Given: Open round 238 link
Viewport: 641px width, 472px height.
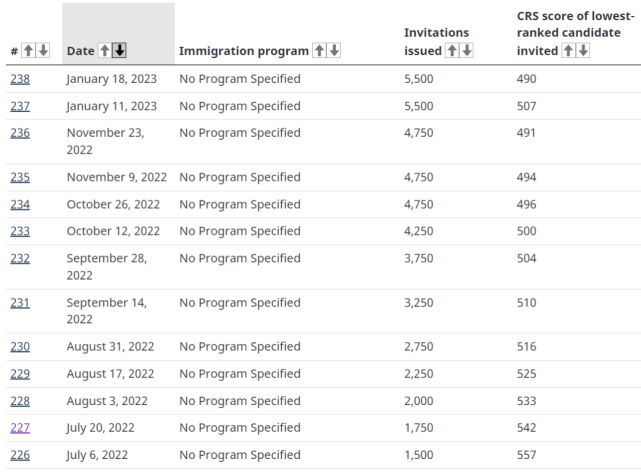Looking at the screenshot, I should pyautogui.click(x=20, y=78).
